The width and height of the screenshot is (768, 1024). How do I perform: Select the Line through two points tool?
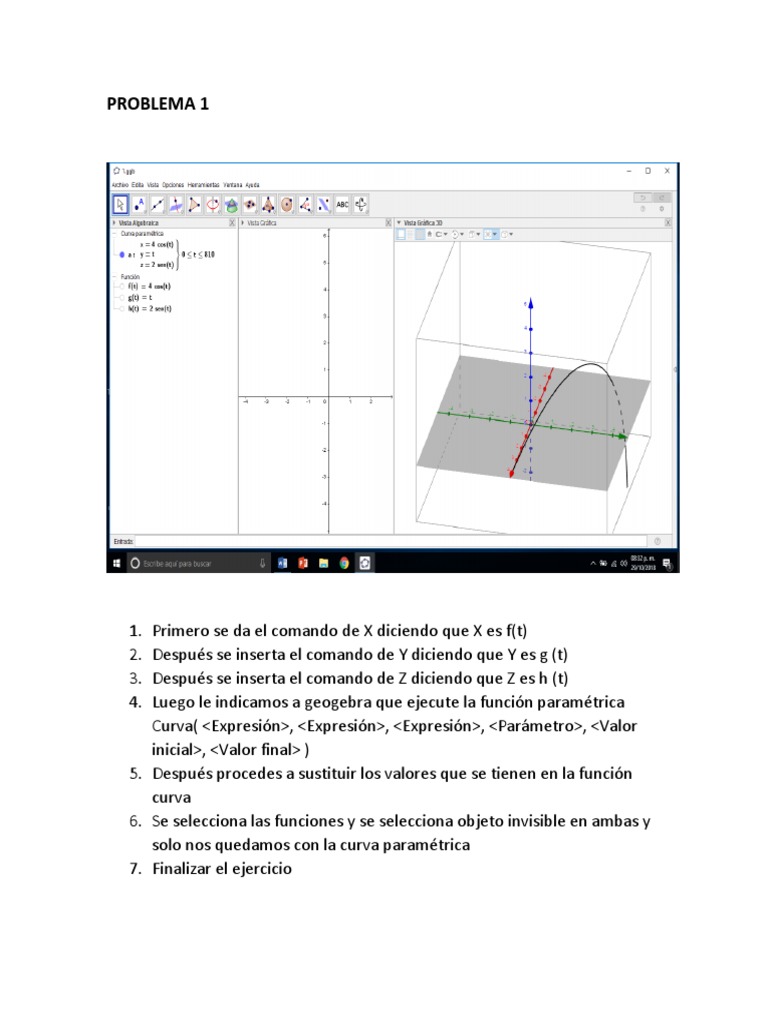click(157, 204)
